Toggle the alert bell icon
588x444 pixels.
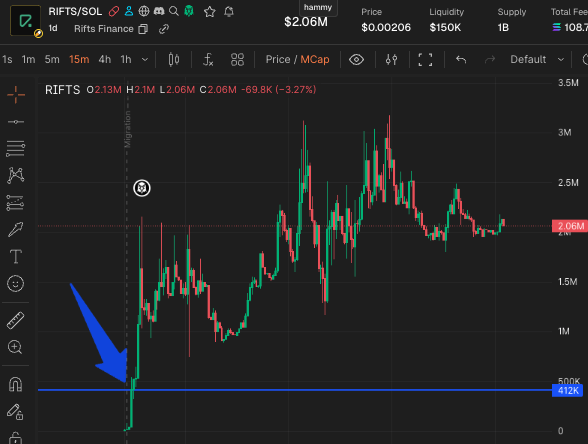point(229,12)
